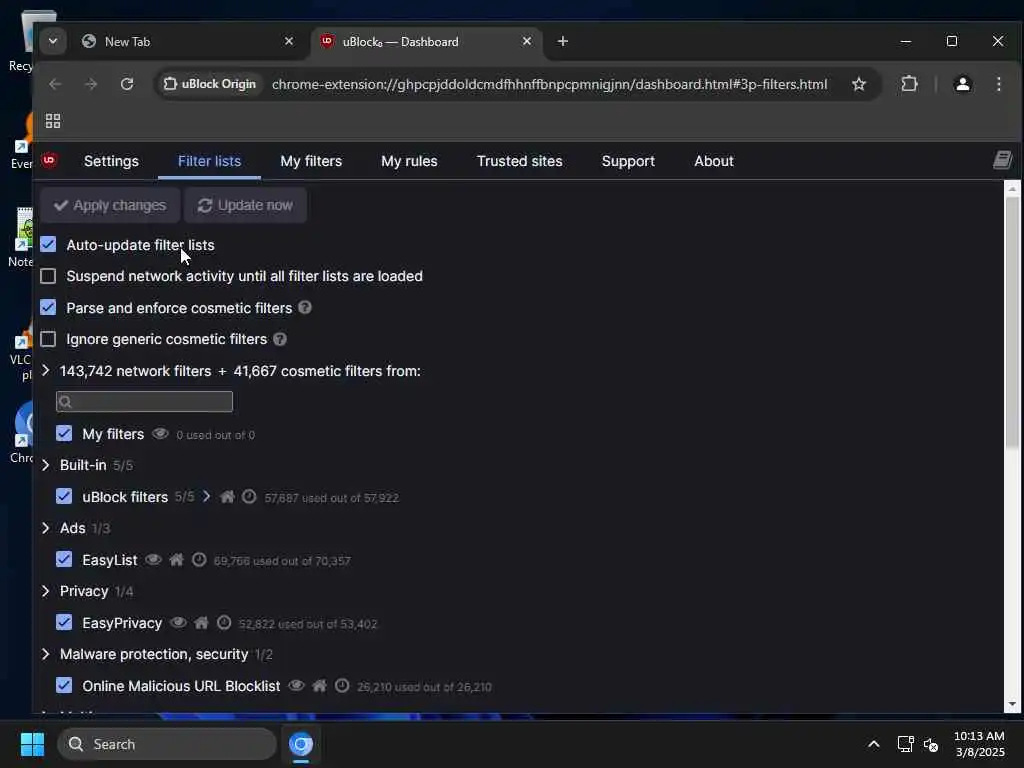
Task: Open Trusted sites tab
Action: [519, 161]
